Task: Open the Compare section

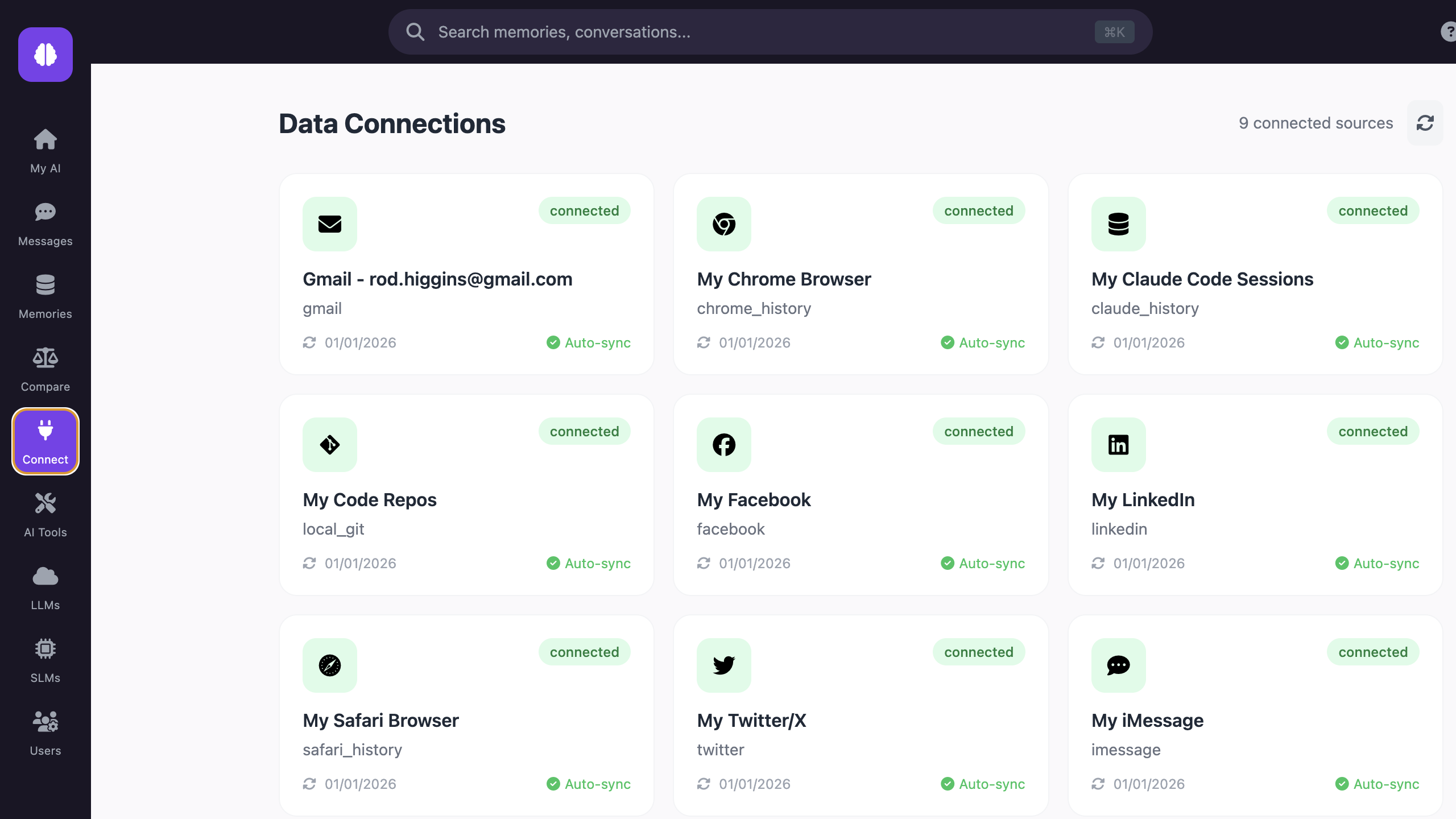Action: (45, 369)
